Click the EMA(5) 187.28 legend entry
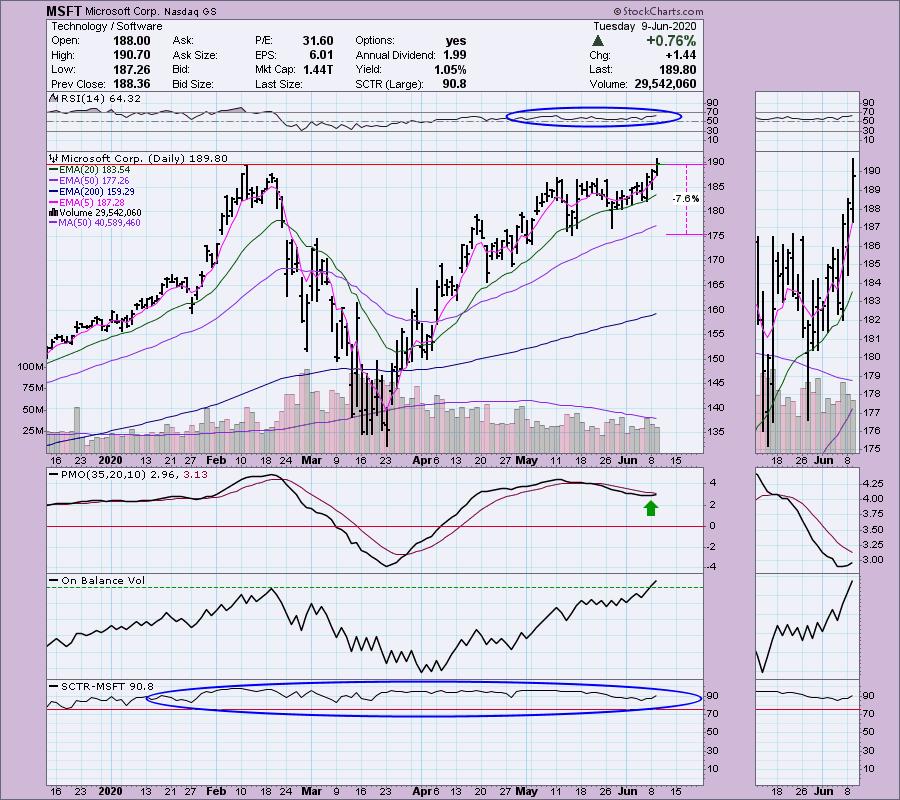 [87, 203]
